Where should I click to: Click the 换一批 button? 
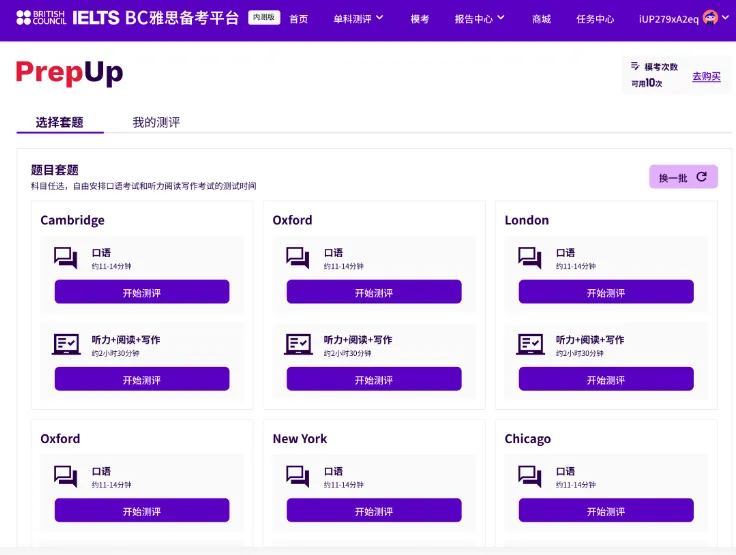pos(683,177)
